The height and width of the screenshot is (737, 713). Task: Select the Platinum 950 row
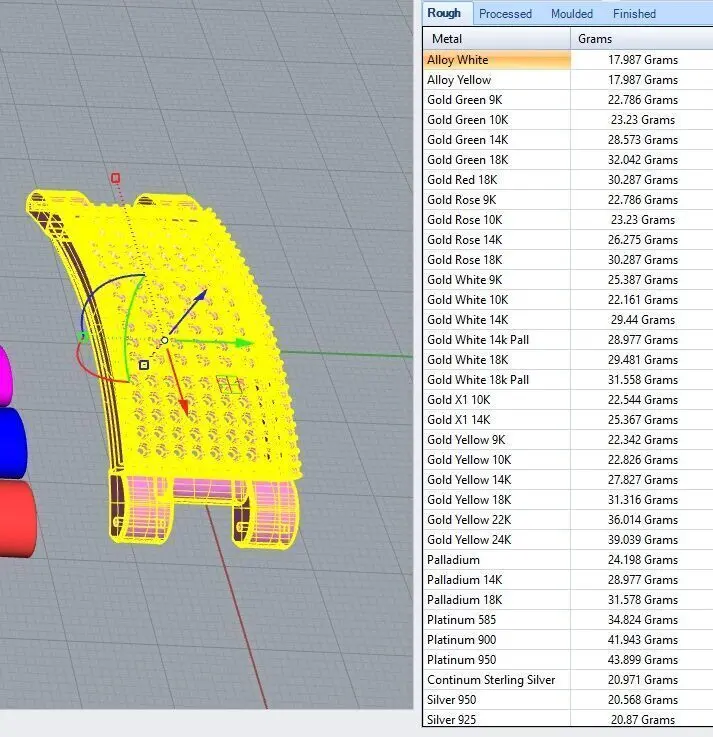point(568,659)
